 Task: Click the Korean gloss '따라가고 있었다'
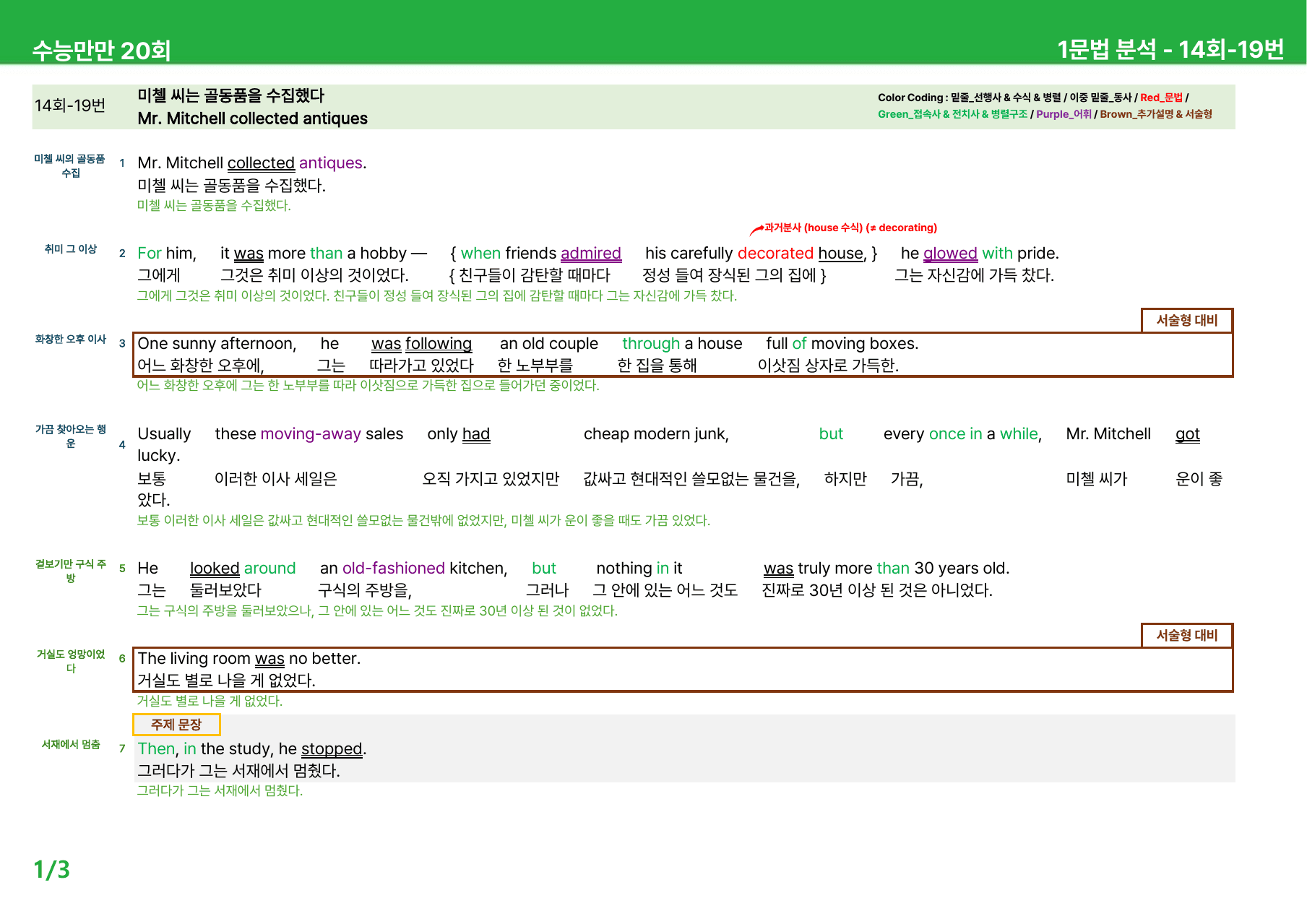[421, 366]
